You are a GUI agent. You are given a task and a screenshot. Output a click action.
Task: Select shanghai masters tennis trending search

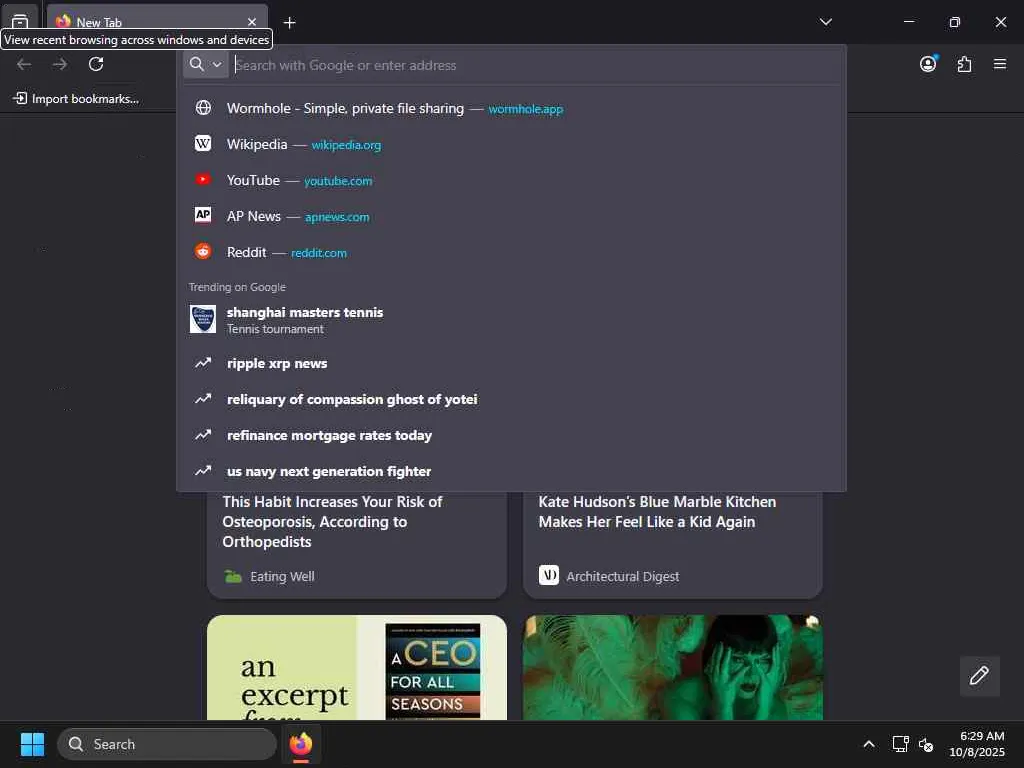click(511, 320)
